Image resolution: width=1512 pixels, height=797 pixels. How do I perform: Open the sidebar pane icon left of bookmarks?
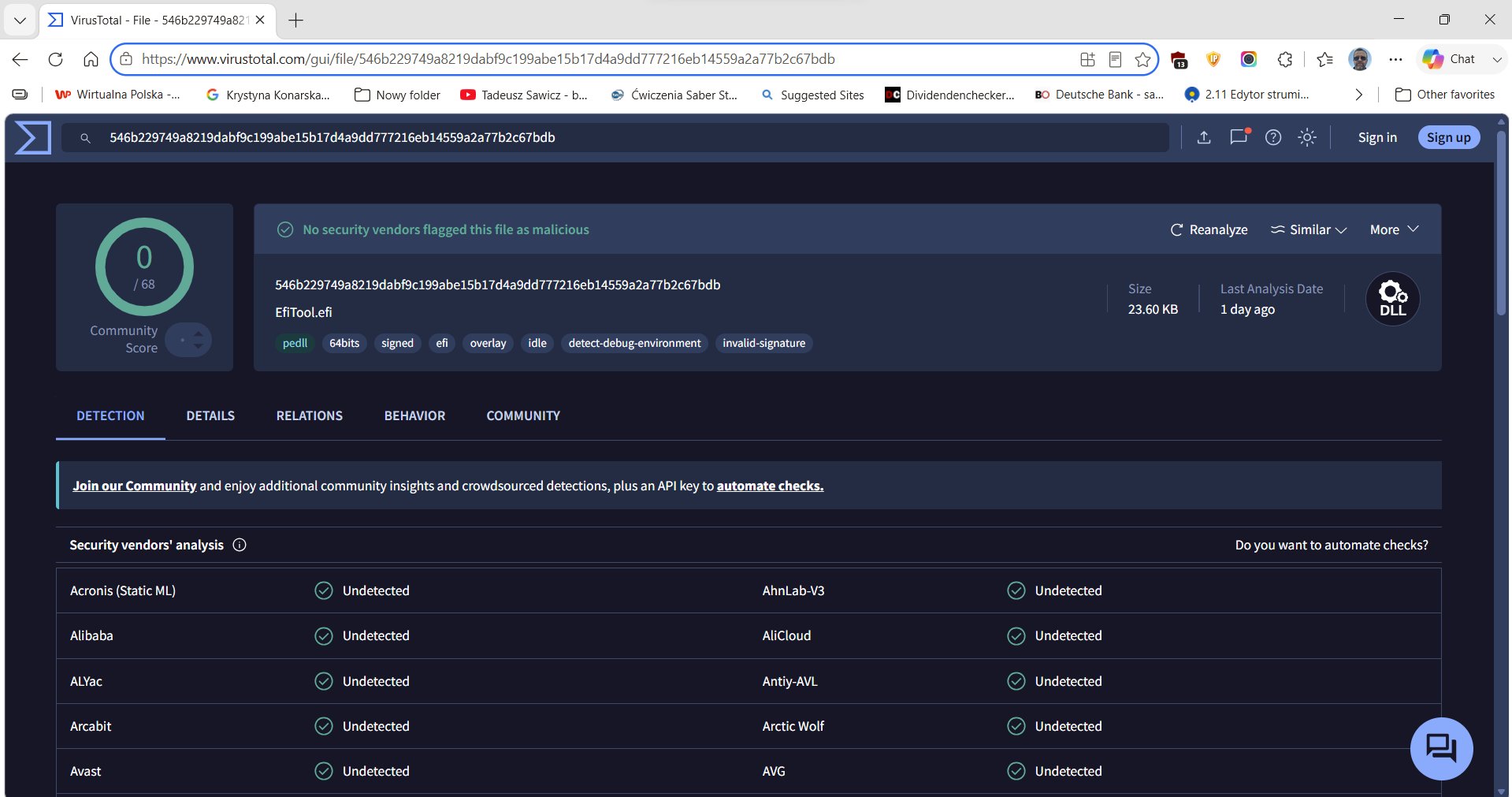tap(20, 95)
